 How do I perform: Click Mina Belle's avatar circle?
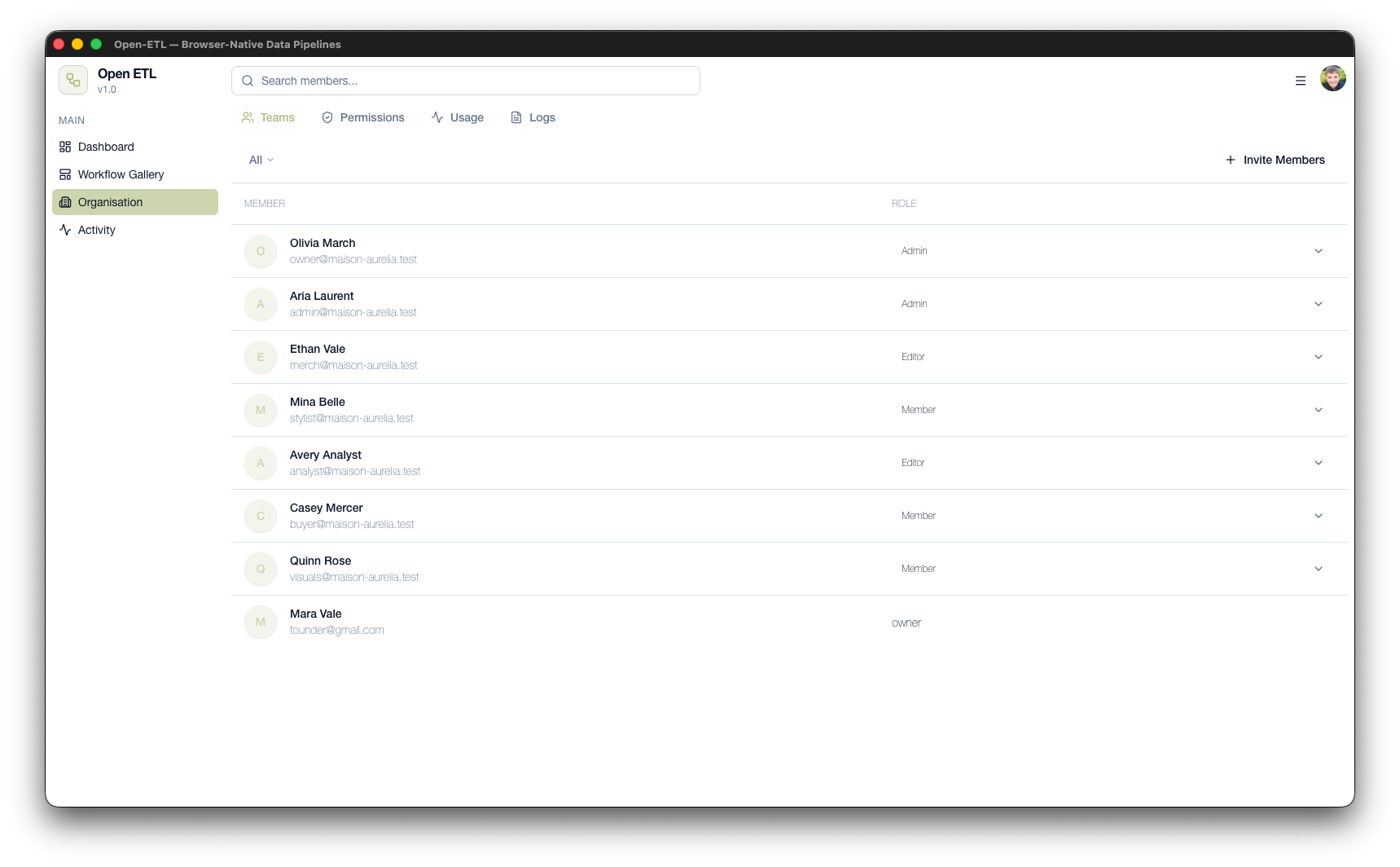(261, 410)
